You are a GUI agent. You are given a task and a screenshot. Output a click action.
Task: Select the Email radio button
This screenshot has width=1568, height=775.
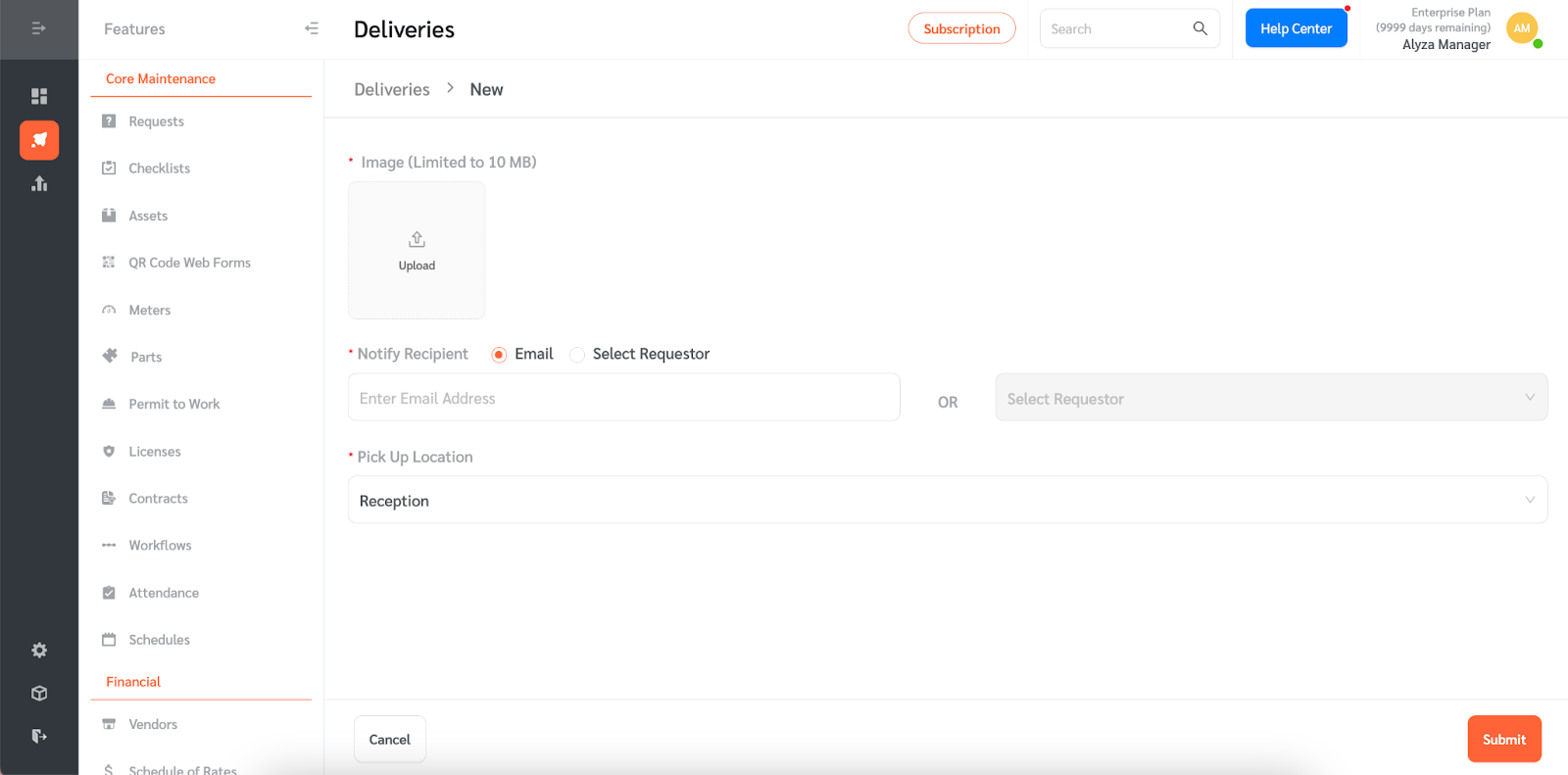point(499,355)
